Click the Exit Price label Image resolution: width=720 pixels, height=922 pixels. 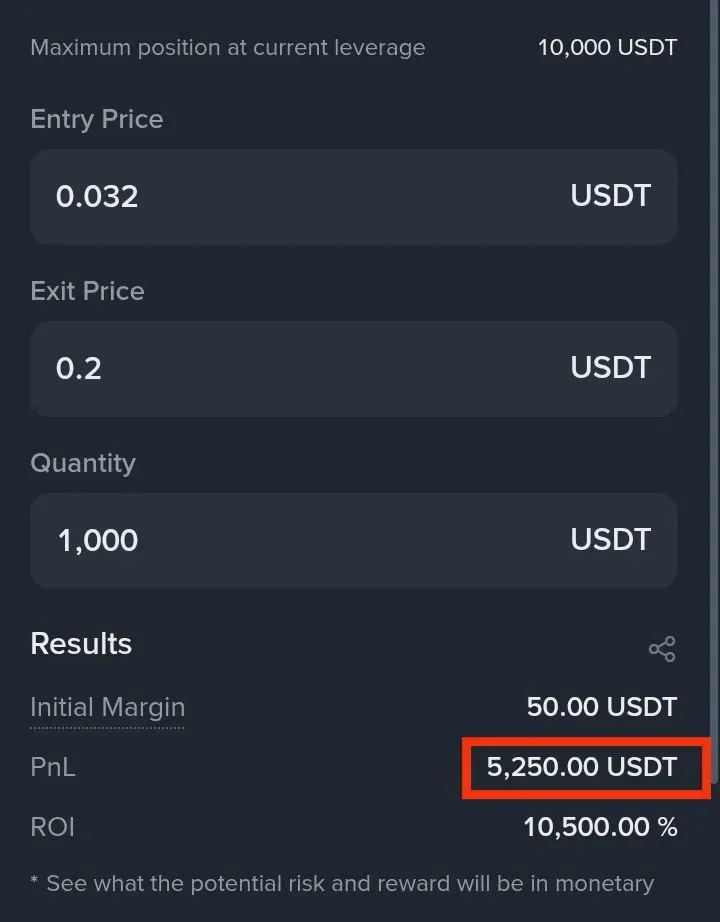[87, 291]
